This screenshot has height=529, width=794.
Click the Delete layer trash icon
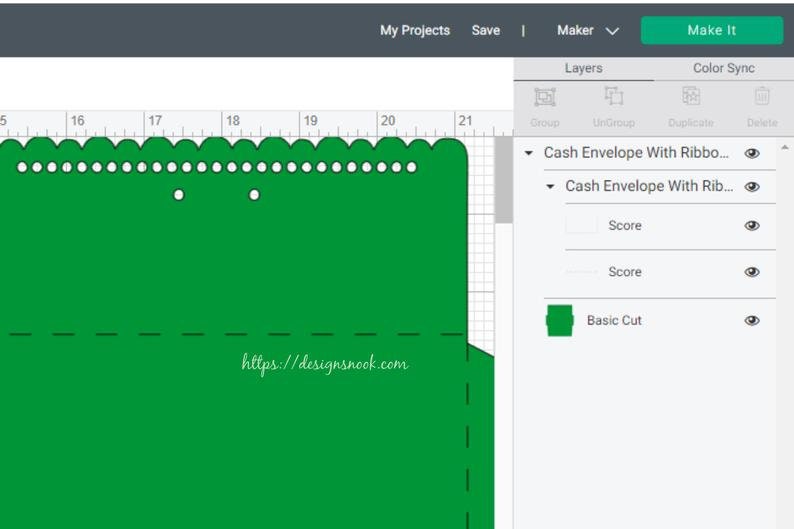(x=762, y=96)
